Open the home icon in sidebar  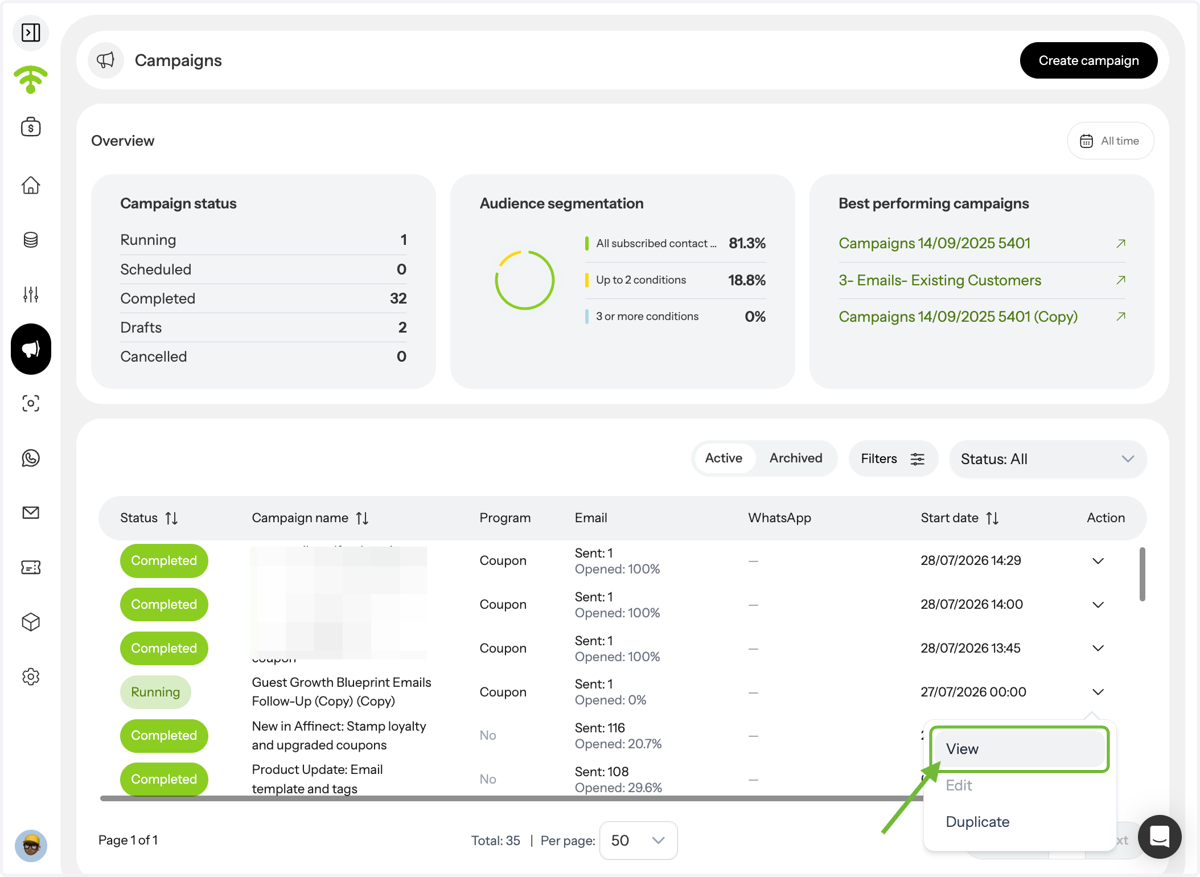(31, 185)
